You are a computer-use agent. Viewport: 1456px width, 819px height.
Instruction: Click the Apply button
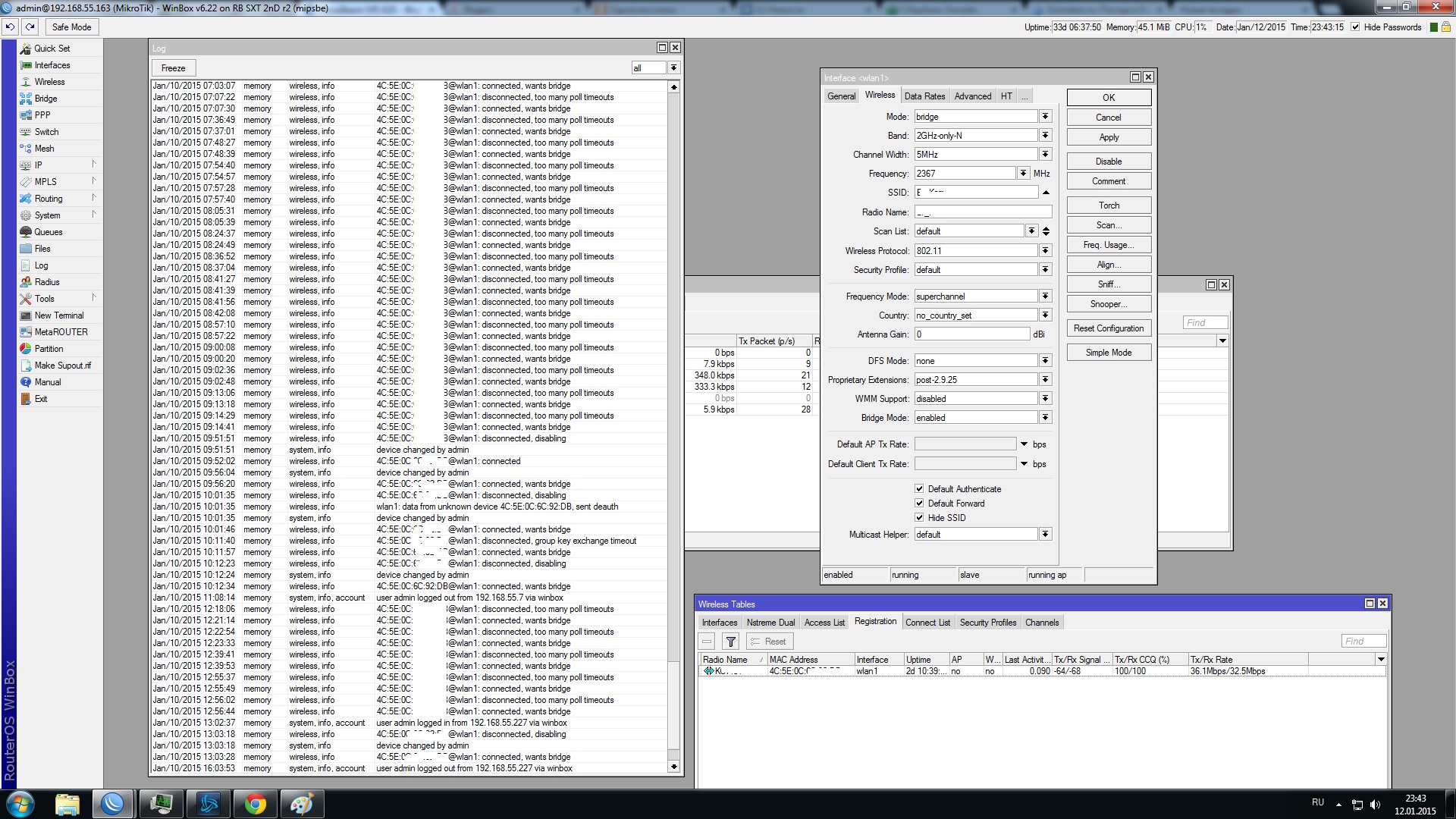click(1108, 137)
